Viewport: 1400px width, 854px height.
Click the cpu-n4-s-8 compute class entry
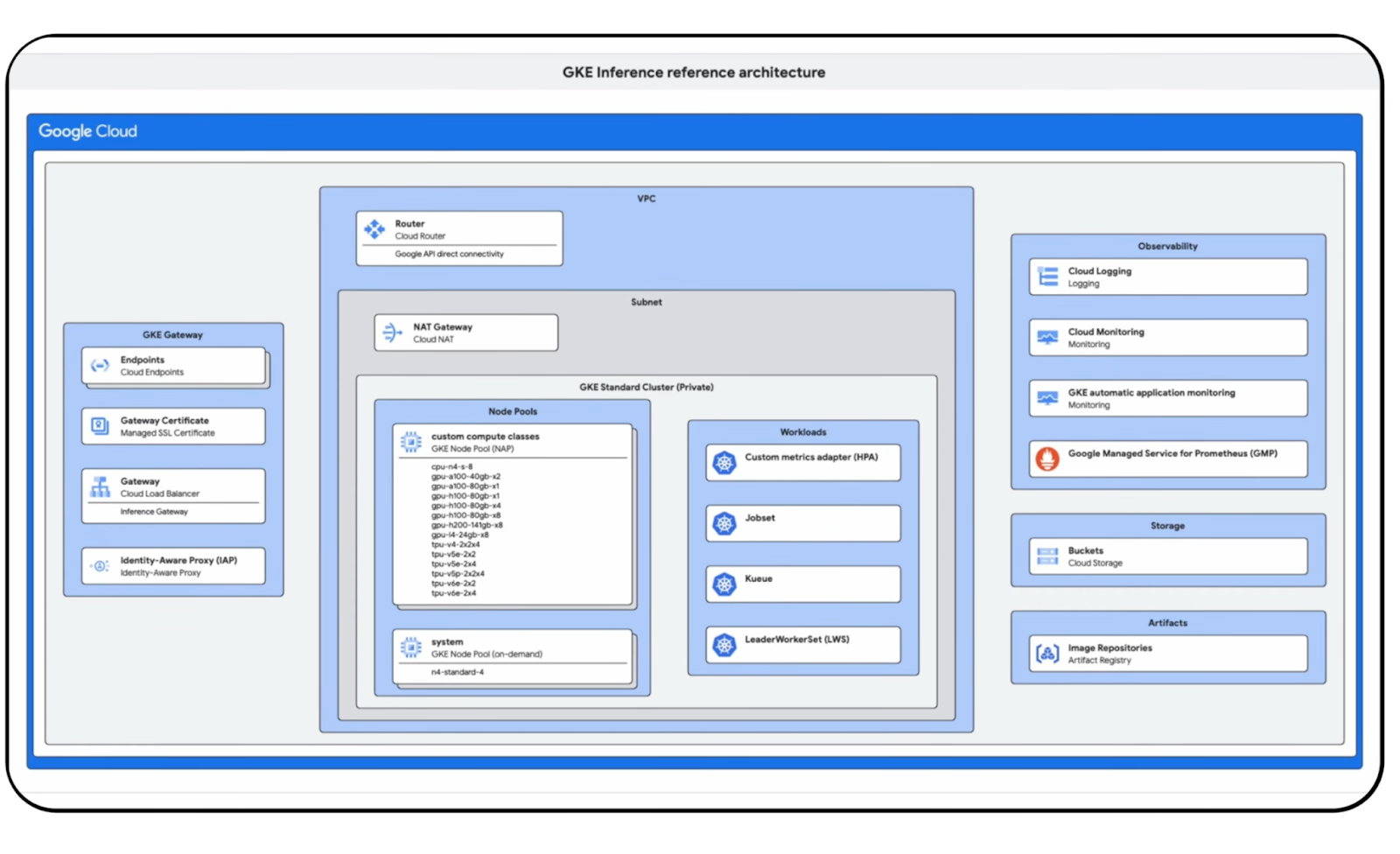coord(451,467)
